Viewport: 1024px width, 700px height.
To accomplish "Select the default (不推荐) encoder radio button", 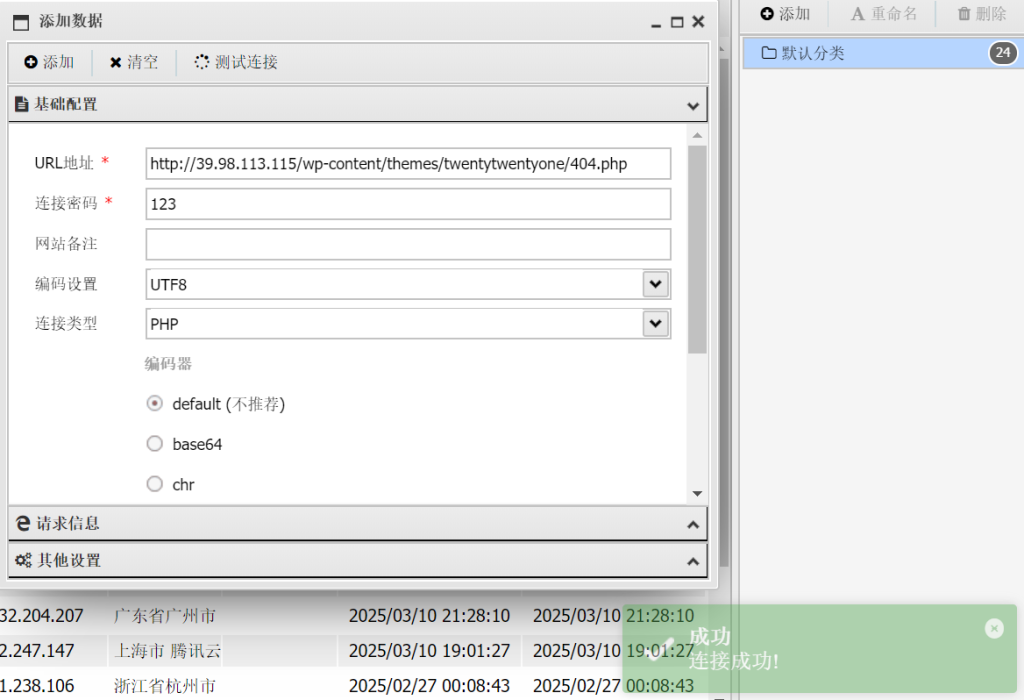I will click(x=155, y=404).
